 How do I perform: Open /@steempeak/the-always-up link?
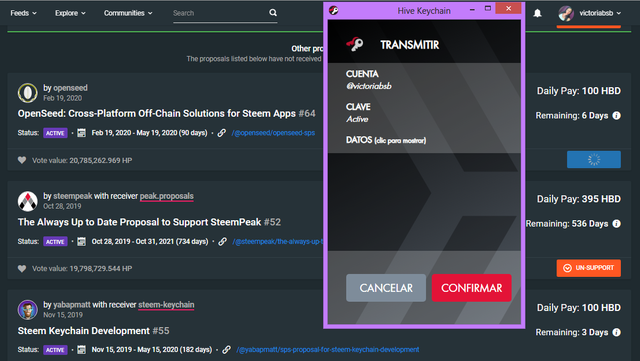click(x=278, y=241)
